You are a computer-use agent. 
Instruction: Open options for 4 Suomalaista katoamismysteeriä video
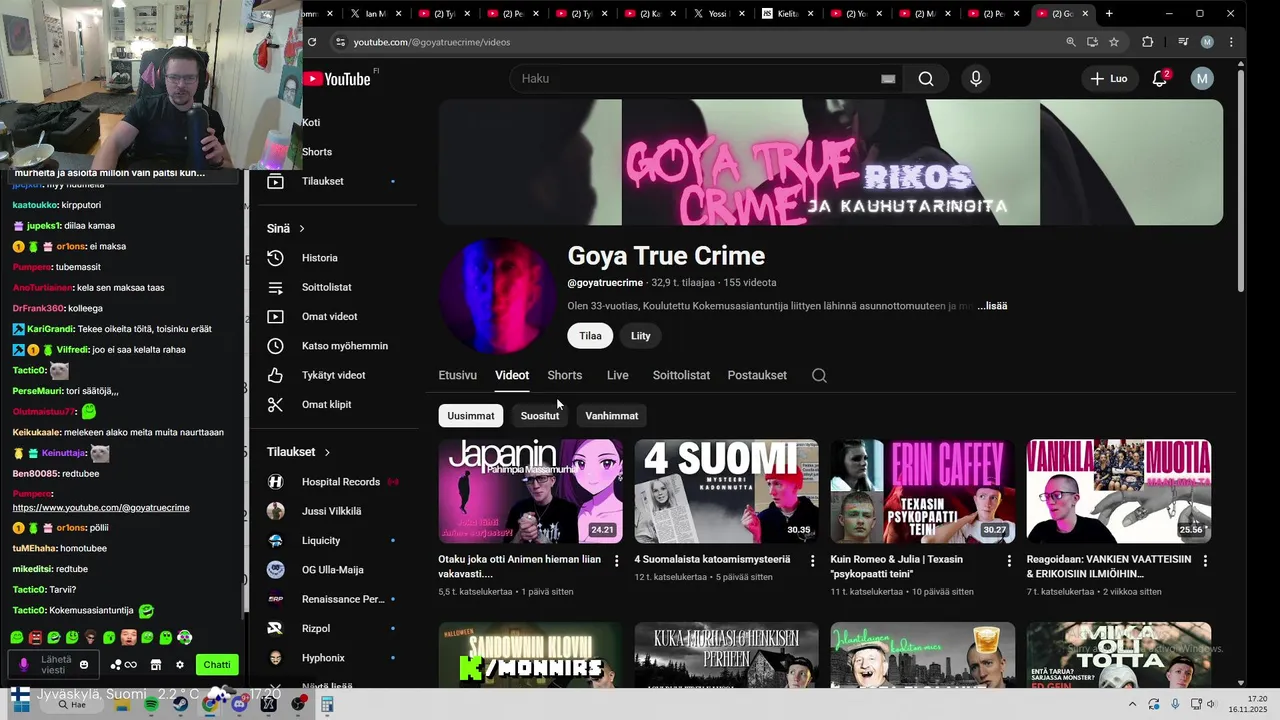[812, 561]
